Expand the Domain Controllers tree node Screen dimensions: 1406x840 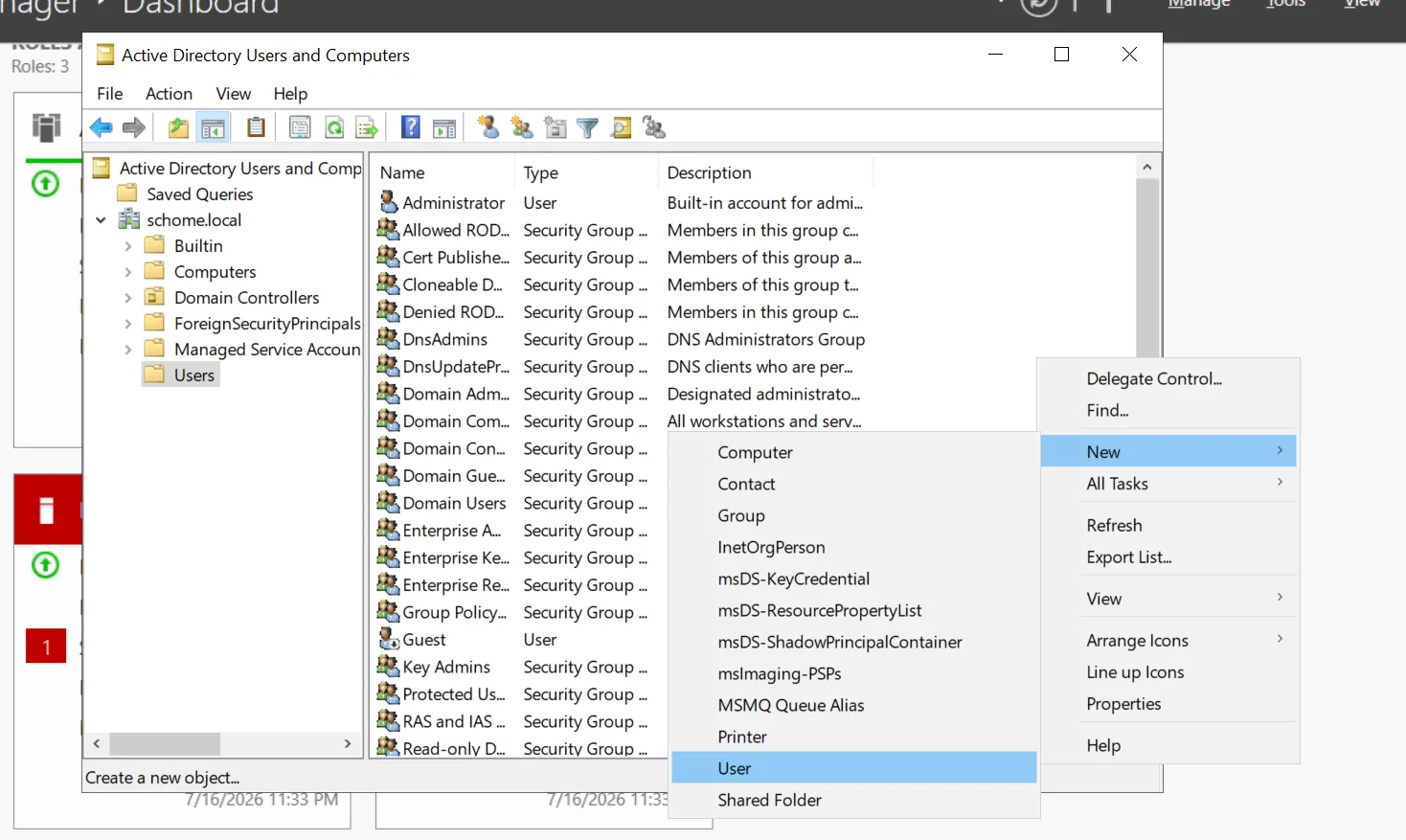pos(128,298)
